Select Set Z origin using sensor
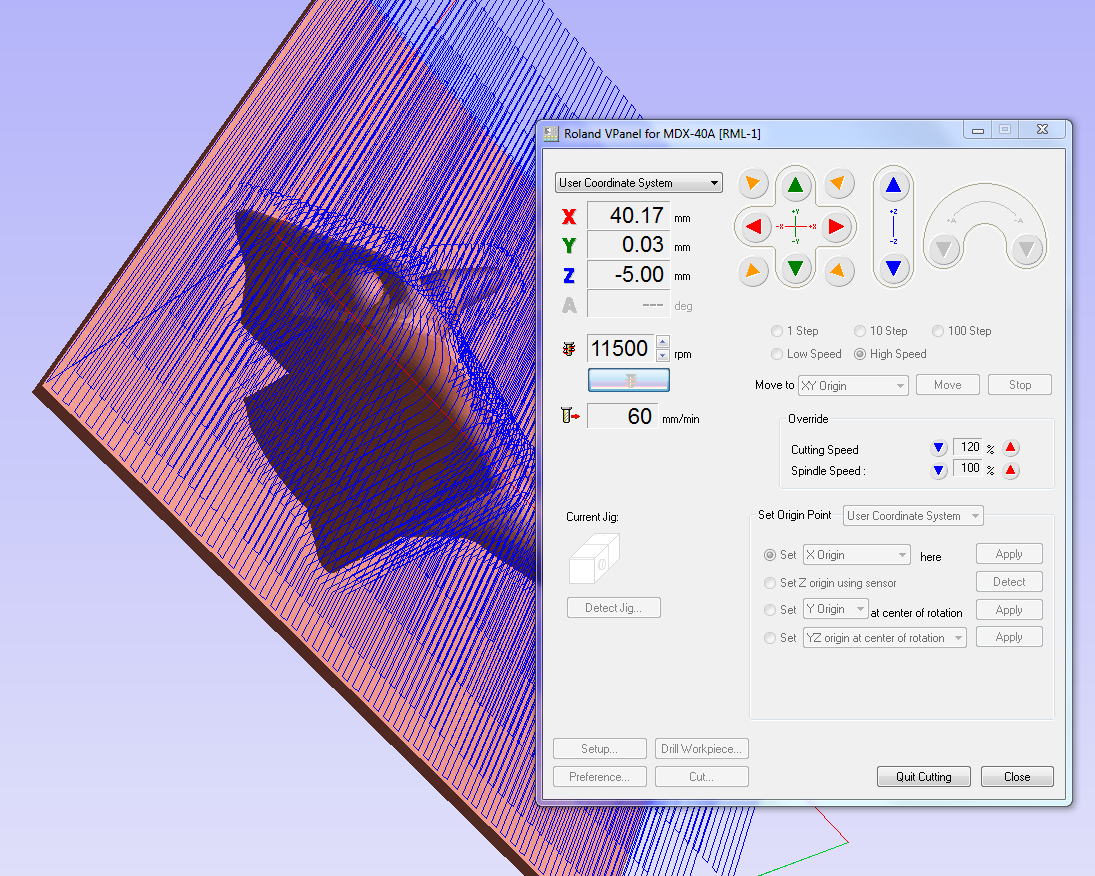Image resolution: width=1095 pixels, height=876 pixels. point(770,583)
